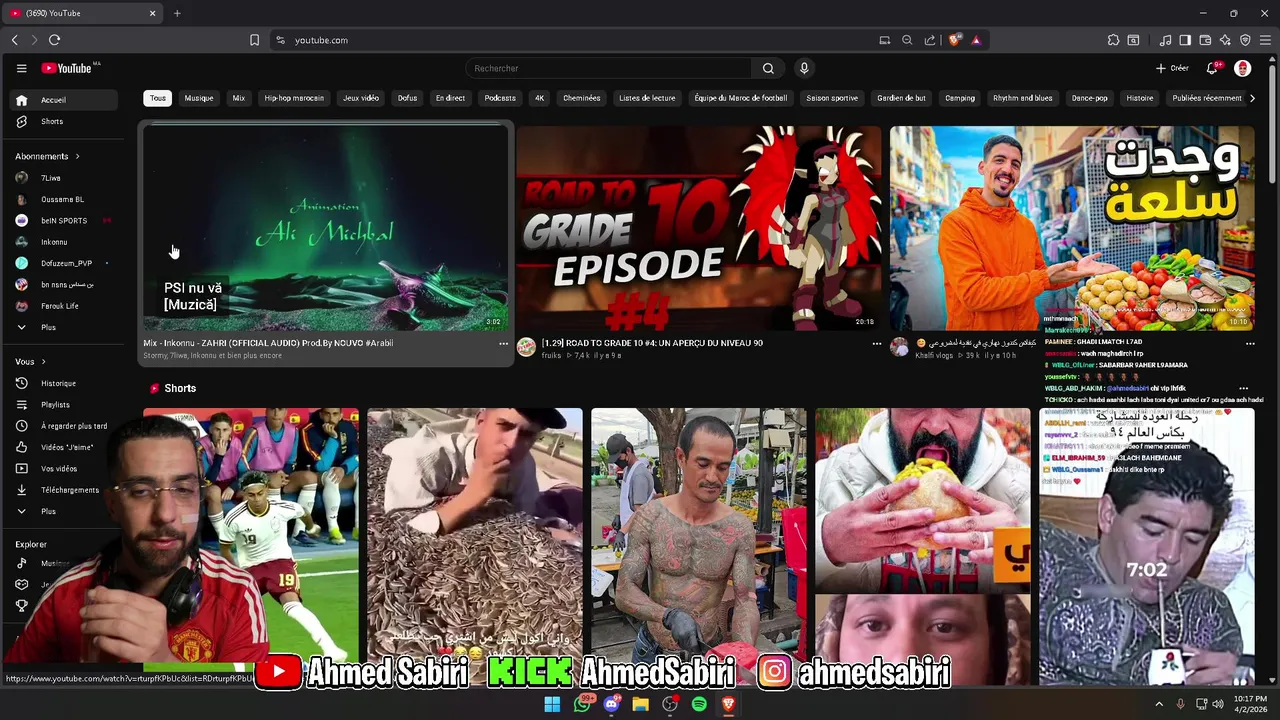
Task: Open the YouTube hamburger guide menu
Action: pyautogui.click(x=21, y=68)
